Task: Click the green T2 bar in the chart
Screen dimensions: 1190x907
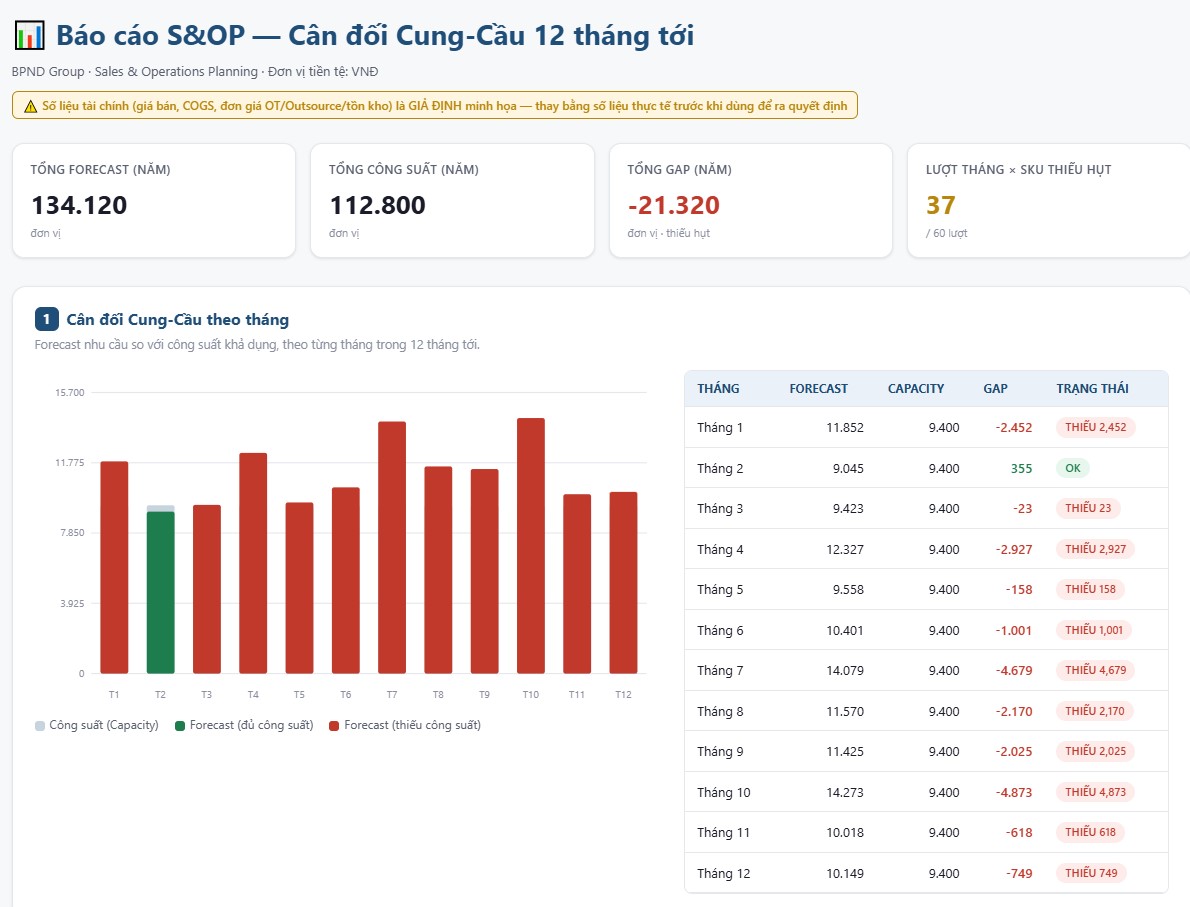Action: pos(160,592)
